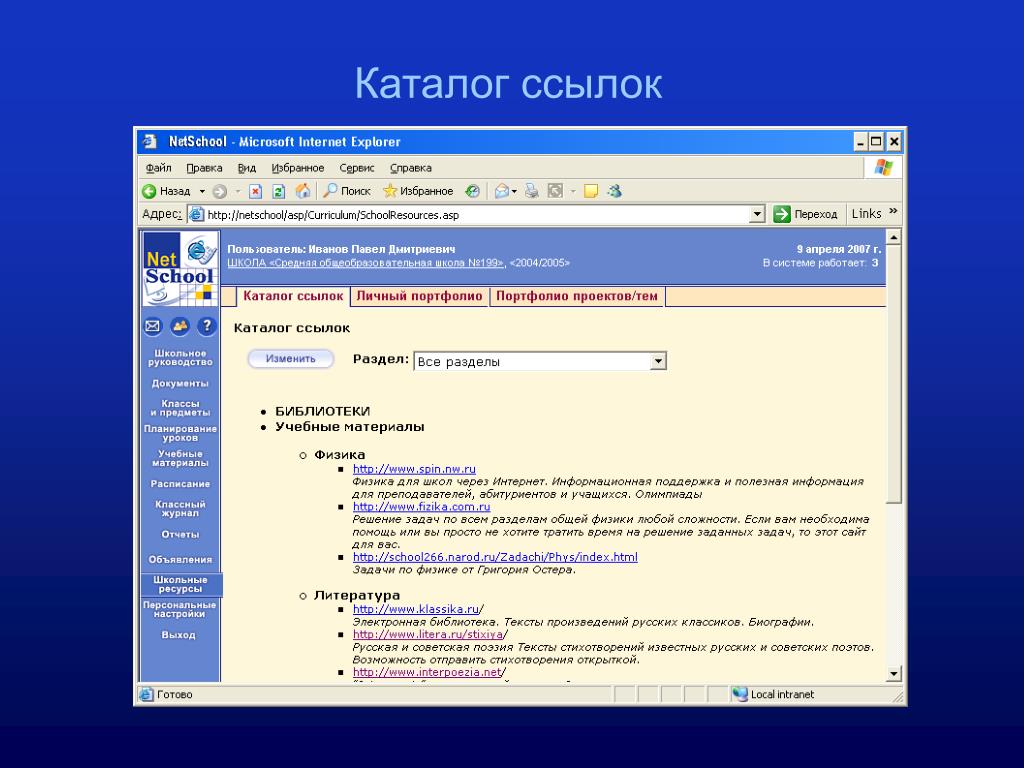Open mail envelope icon in NetSchool sidebar

[152, 326]
